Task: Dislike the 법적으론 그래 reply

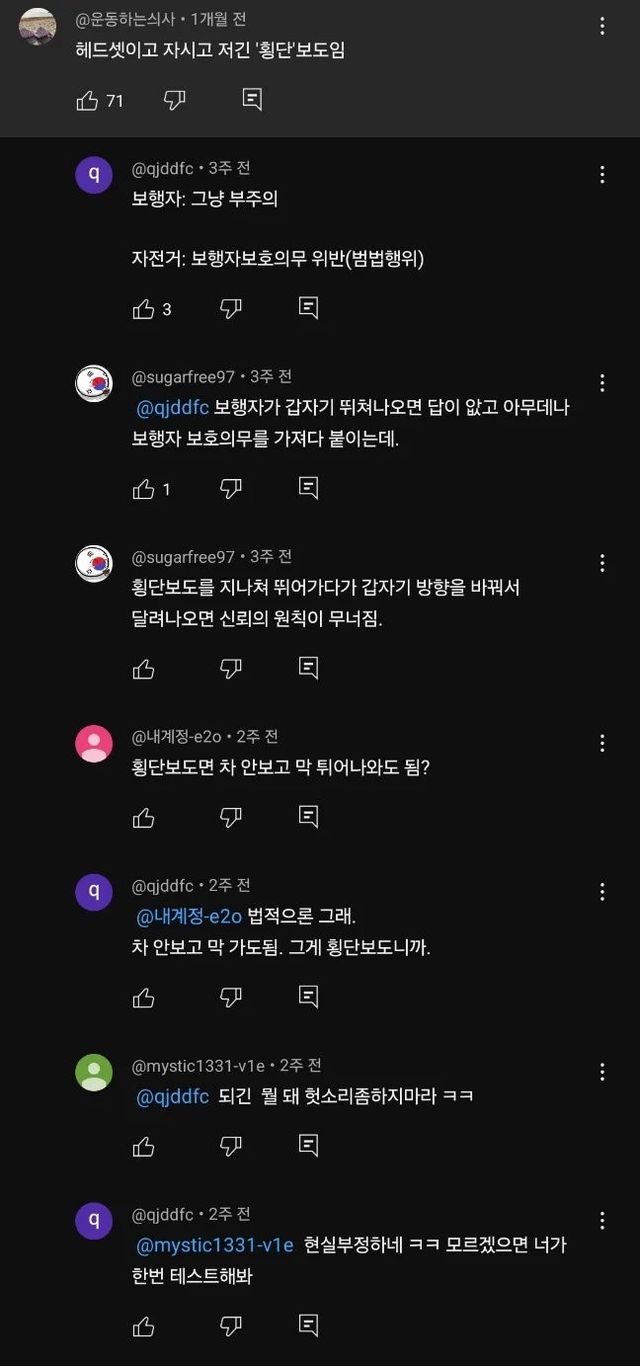Action: click(x=231, y=998)
